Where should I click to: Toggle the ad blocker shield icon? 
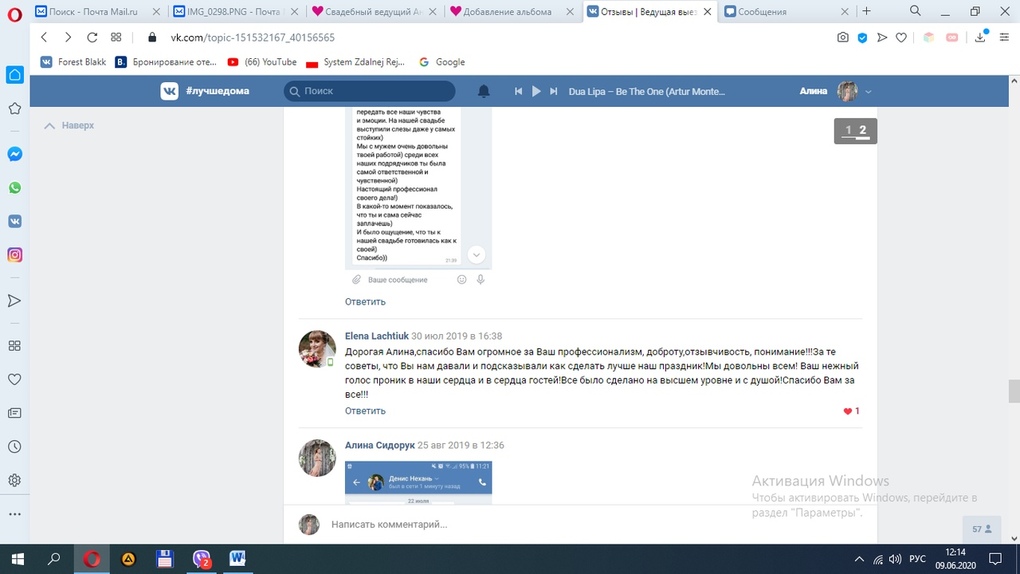click(x=863, y=37)
